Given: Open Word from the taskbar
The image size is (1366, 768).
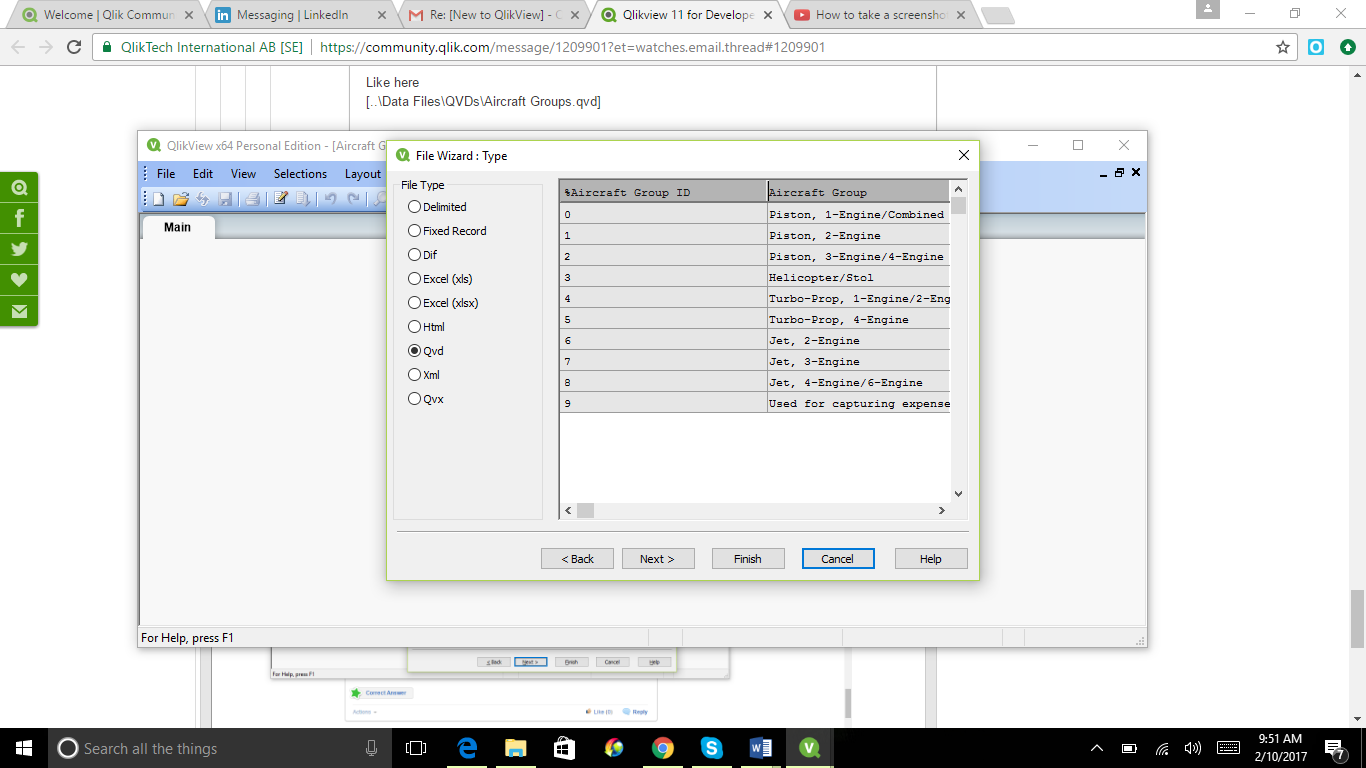Looking at the screenshot, I should point(760,748).
